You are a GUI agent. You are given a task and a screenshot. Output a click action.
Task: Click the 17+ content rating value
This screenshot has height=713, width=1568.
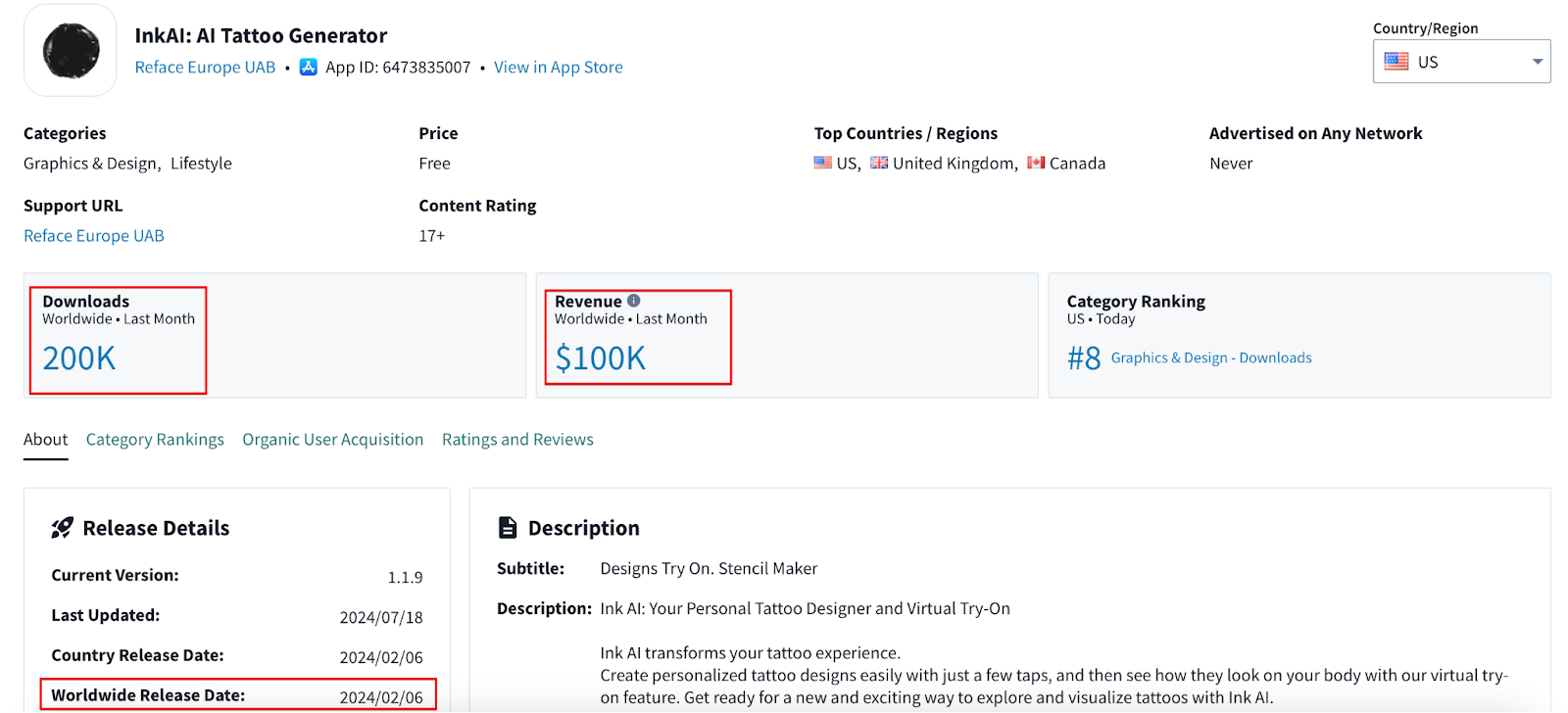click(431, 236)
